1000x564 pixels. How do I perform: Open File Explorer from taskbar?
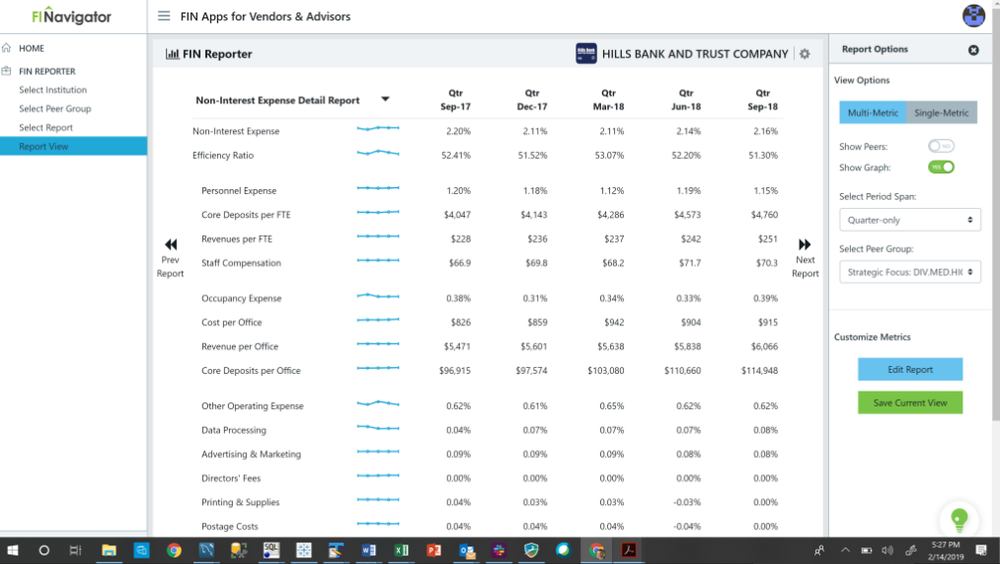click(x=109, y=550)
